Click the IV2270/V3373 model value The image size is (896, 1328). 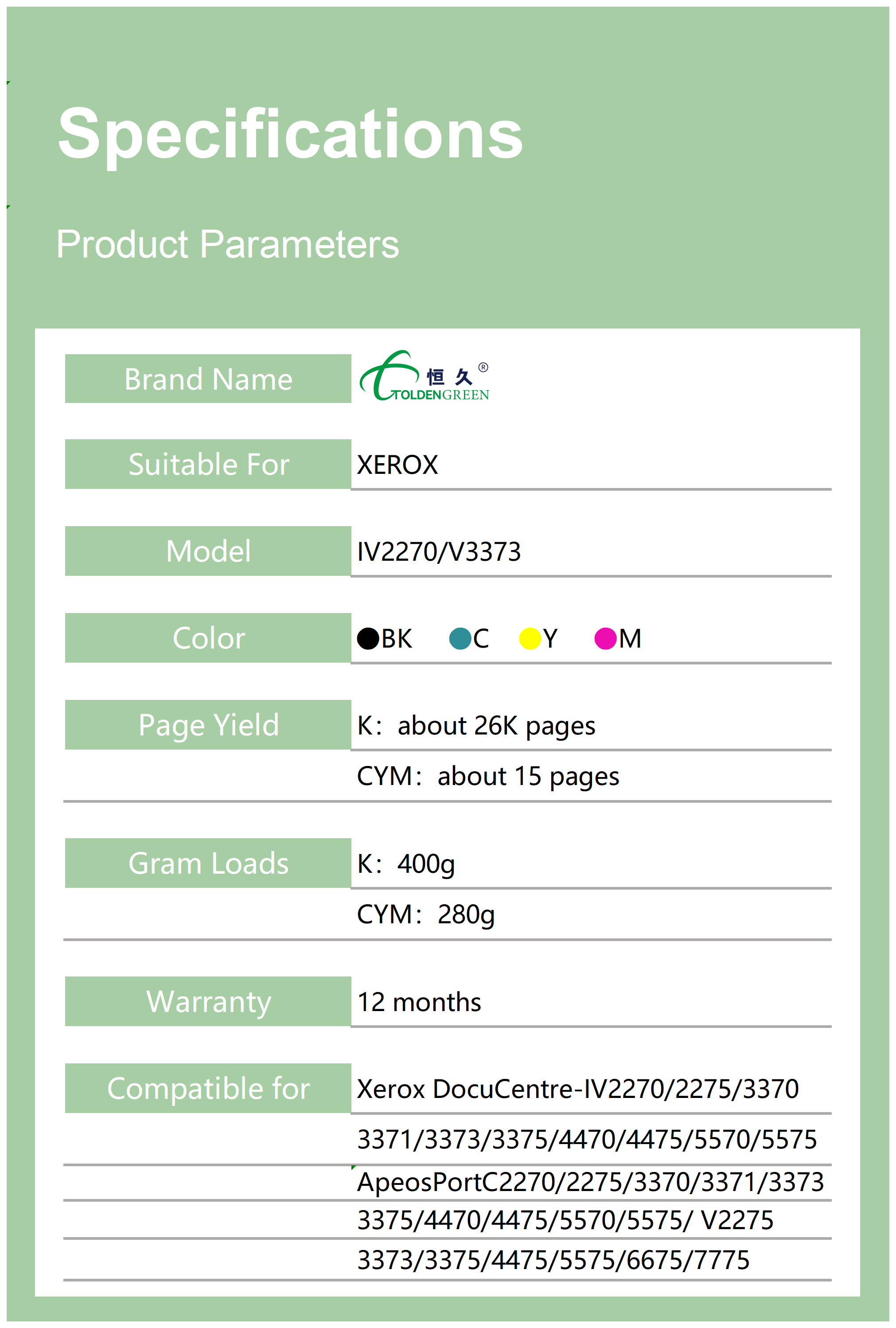(x=439, y=552)
